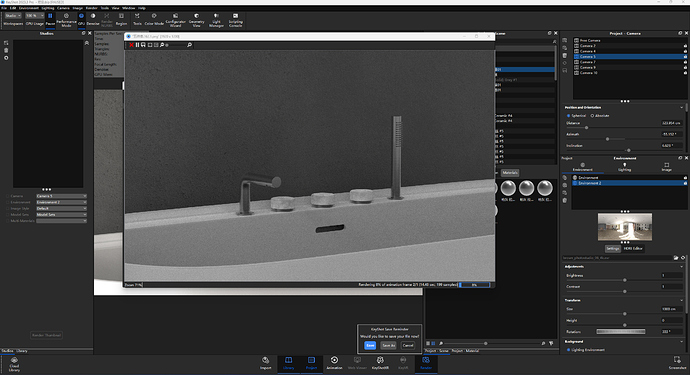Viewport: 690px width, 375px height.
Task: Click Save As in the save reminder
Action: click(x=388, y=346)
